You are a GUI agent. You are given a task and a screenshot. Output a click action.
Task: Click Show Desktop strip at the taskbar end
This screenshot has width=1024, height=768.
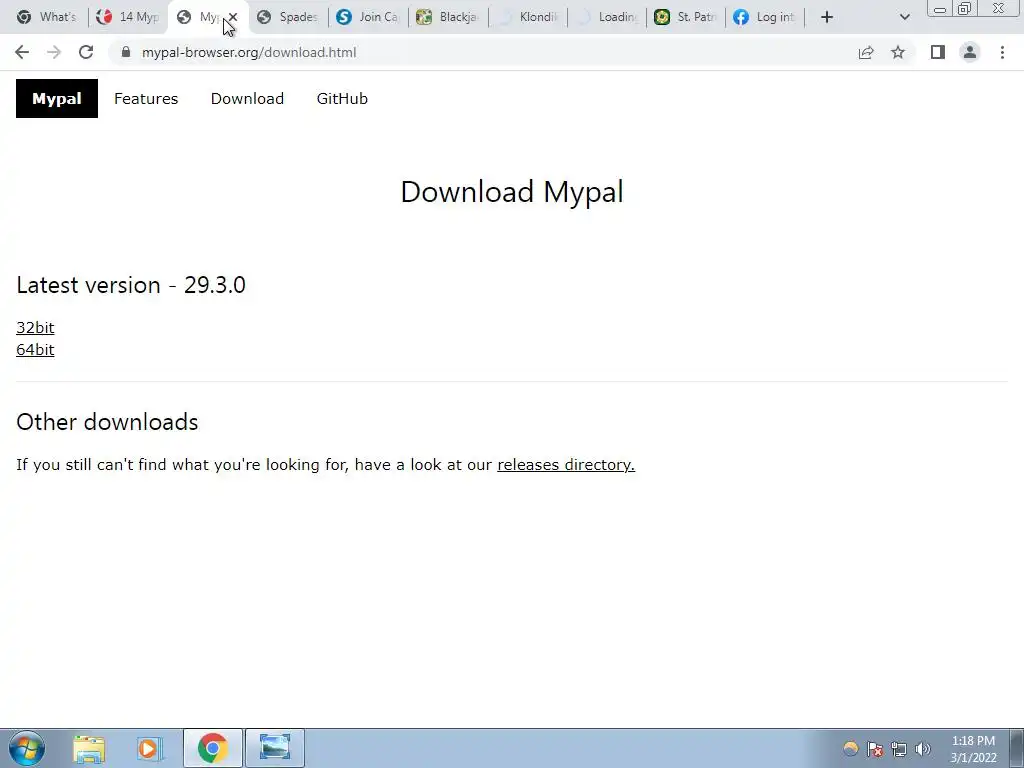pos(1017,748)
